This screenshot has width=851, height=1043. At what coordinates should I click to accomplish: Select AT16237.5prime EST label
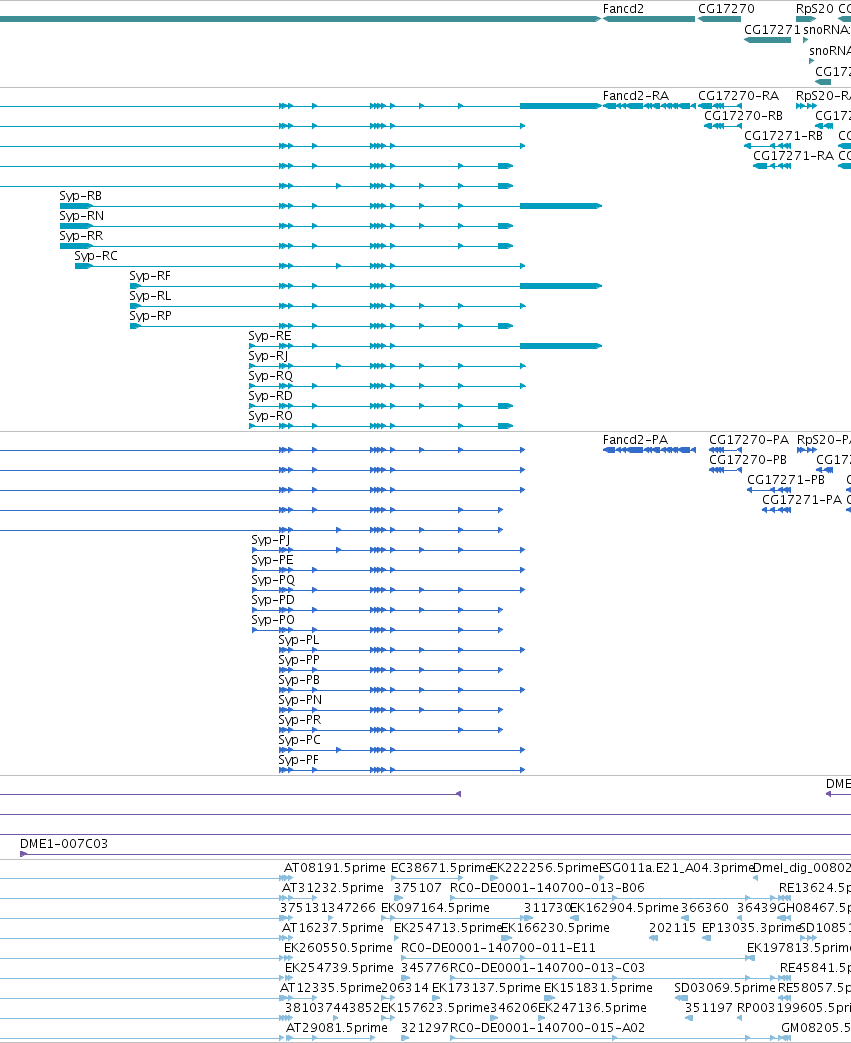pos(333,928)
